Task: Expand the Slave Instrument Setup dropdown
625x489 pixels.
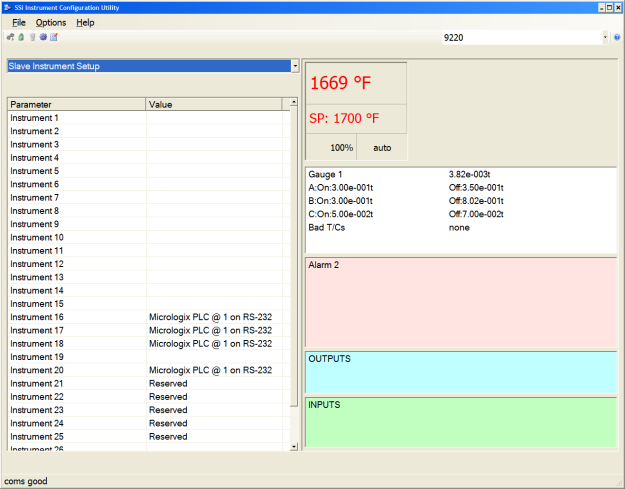Action: pyautogui.click(x=295, y=66)
